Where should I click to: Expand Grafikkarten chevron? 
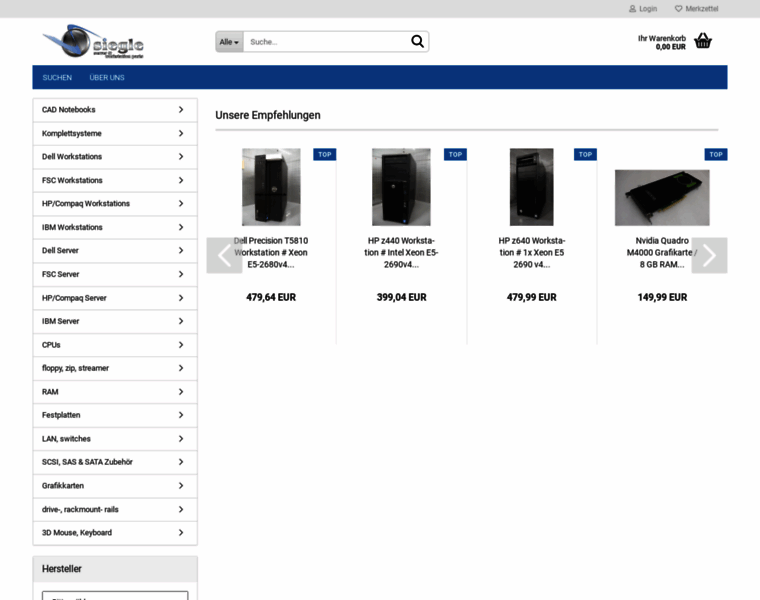[x=181, y=486]
